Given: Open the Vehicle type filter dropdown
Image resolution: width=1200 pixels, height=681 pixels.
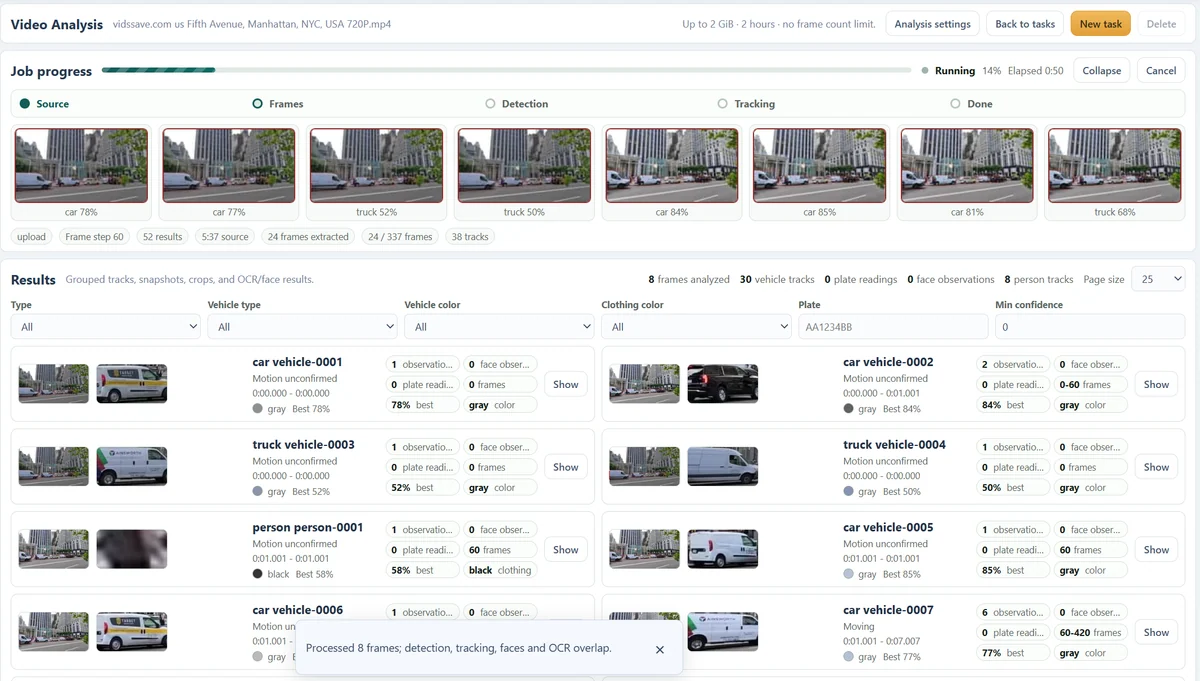Looking at the screenshot, I should point(302,327).
